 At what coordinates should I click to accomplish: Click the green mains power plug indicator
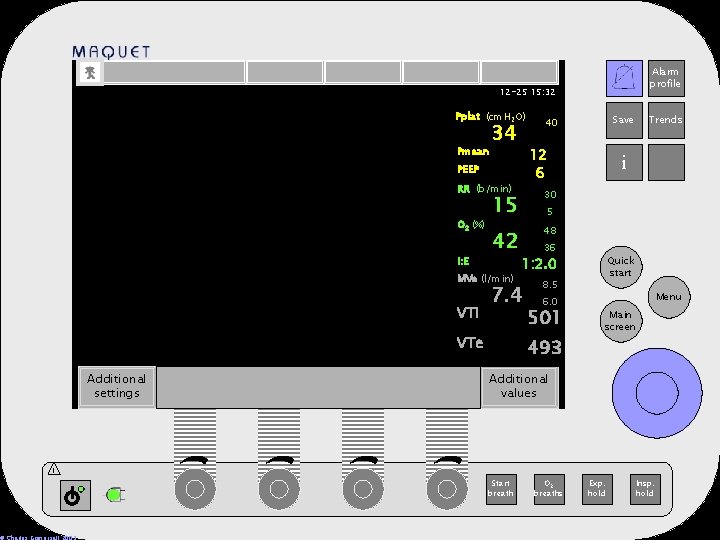tap(116, 495)
